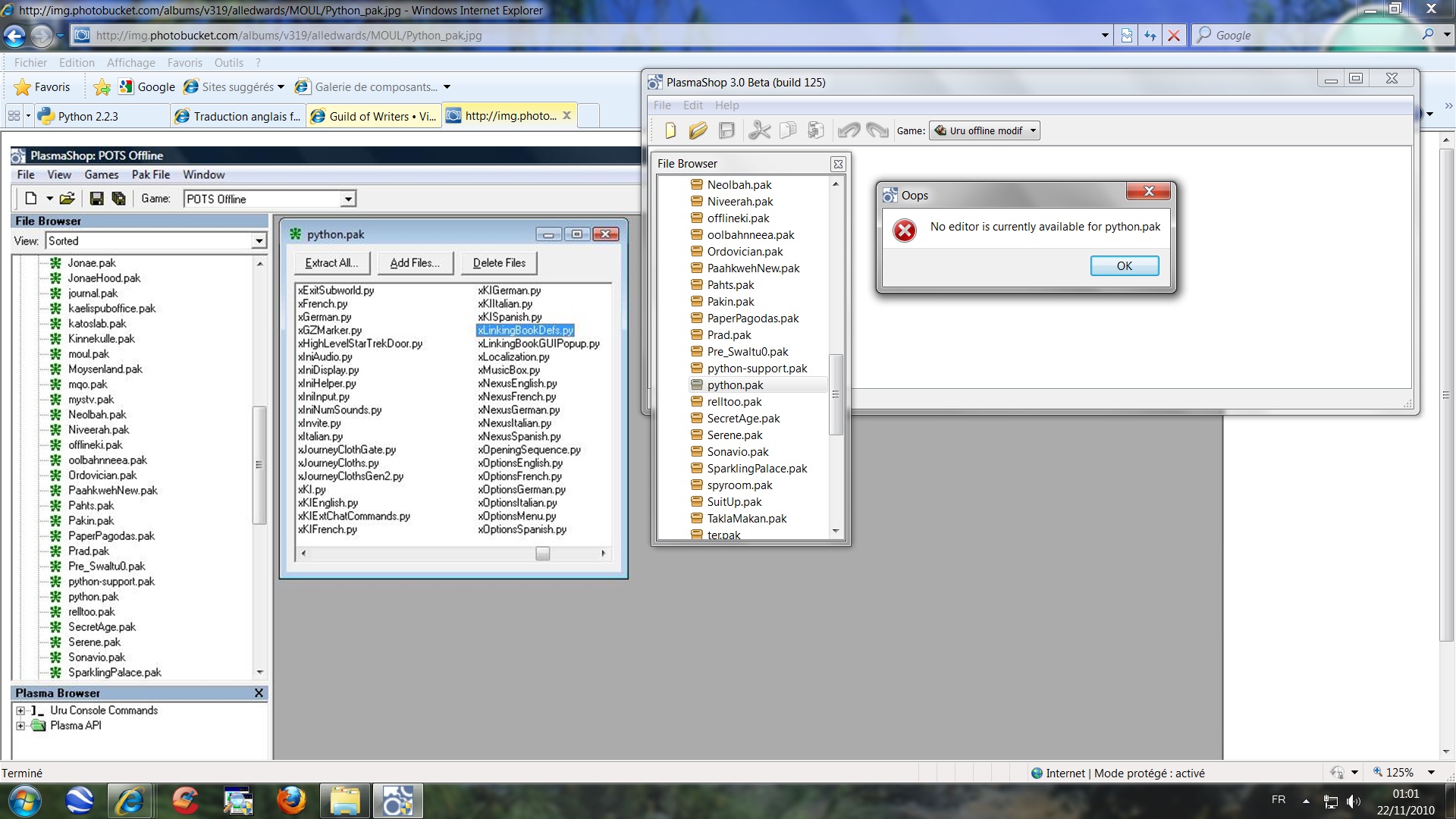Click the IE Refresh icon
Screen dimensions: 1456x819
coord(1150,36)
